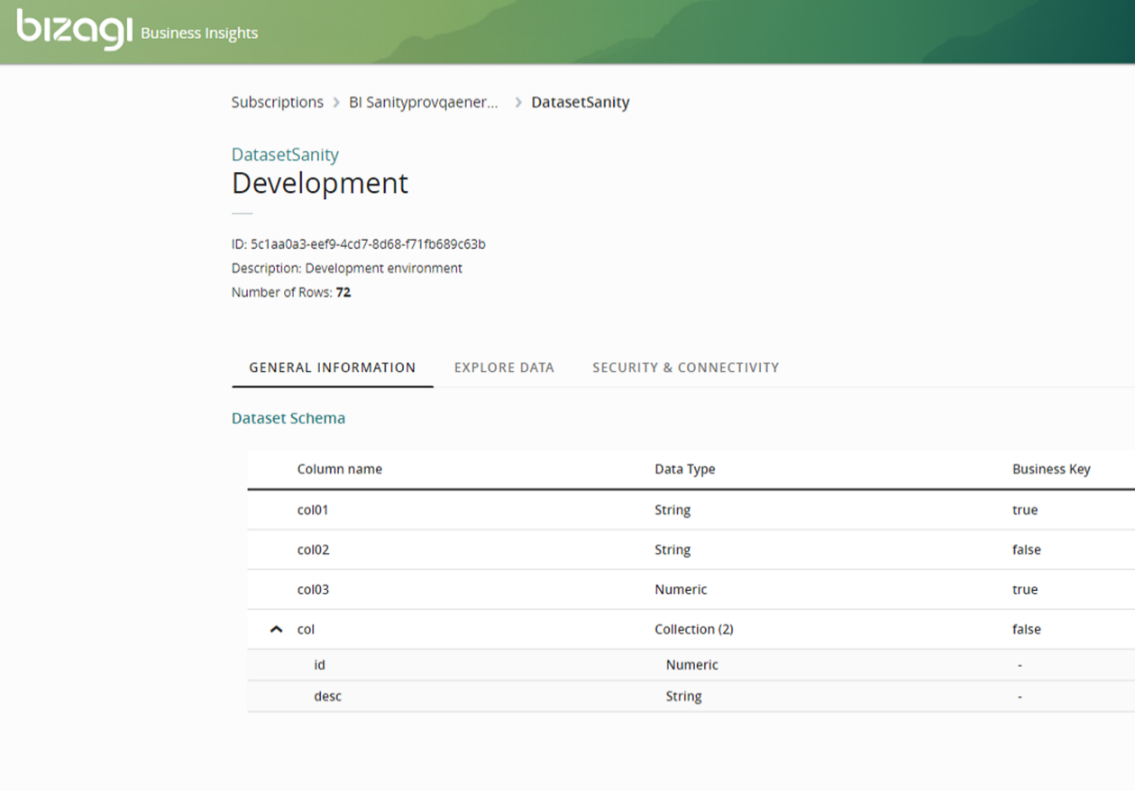Select the col03 row name
1135x791 pixels.
[313, 589]
